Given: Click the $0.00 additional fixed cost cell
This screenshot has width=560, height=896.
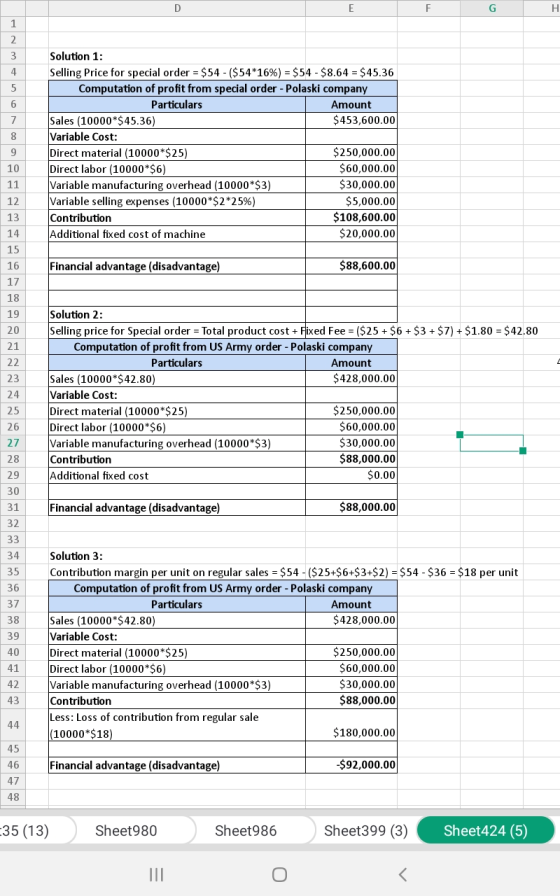Looking at the screenshot, I should click(351, 475).
